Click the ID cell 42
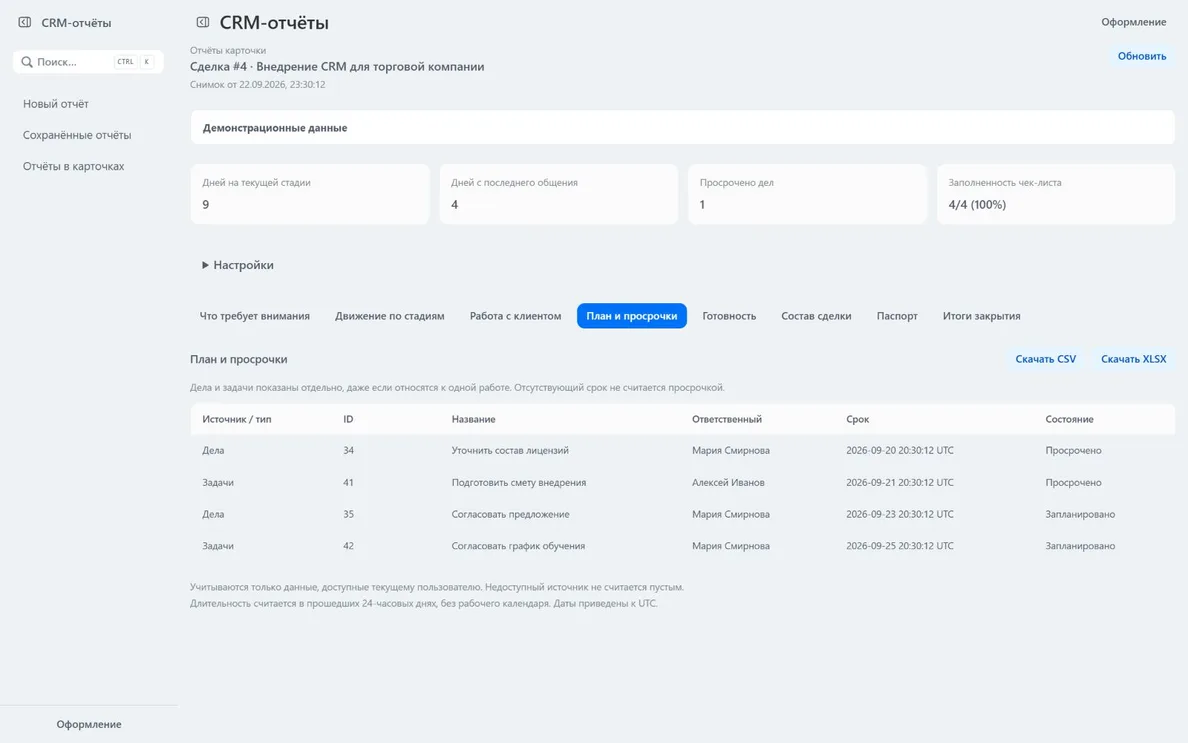Screen dimensions: 1188x743 tap(349, 545)
